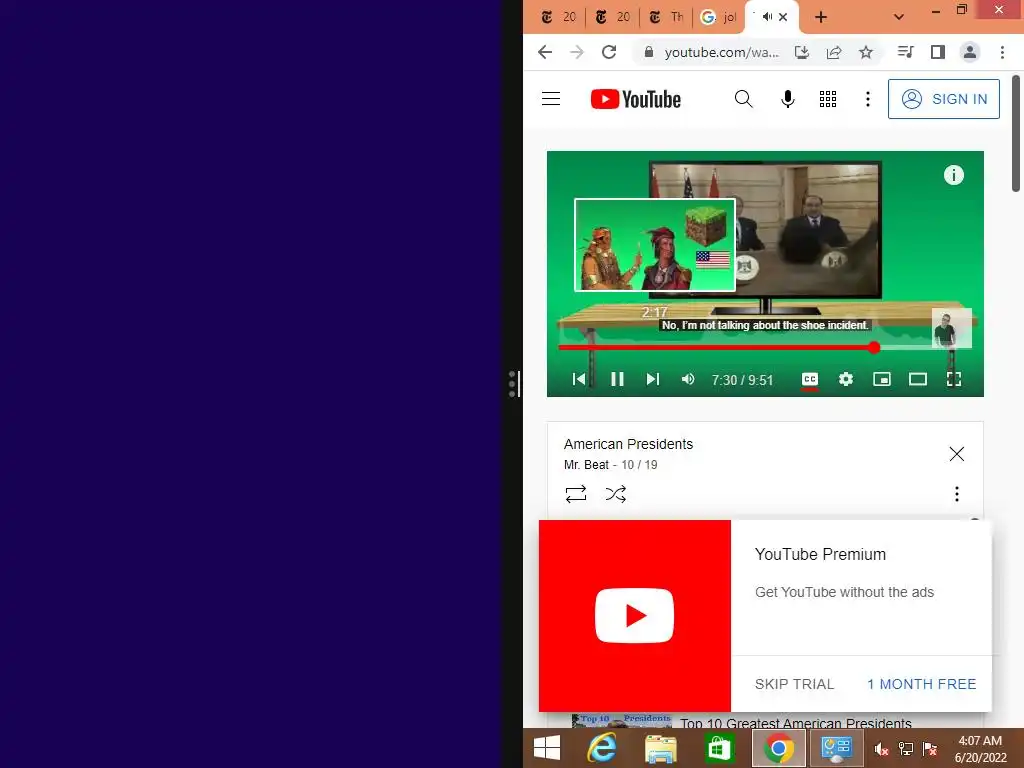
Task: Toggle loop playlist button
Action: [575, 494]
